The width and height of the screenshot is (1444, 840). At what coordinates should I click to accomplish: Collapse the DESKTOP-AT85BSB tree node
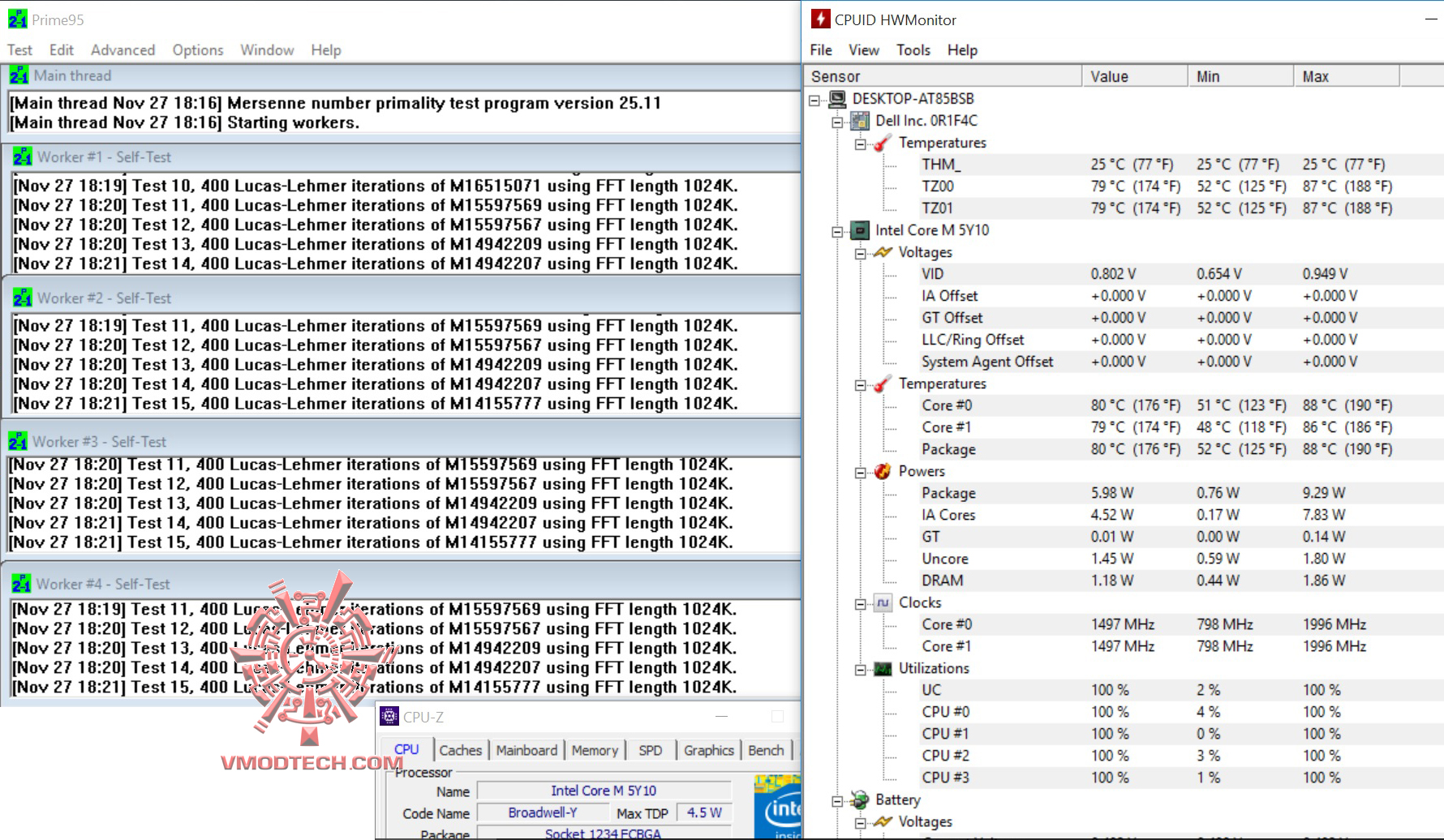coord(814,101)
